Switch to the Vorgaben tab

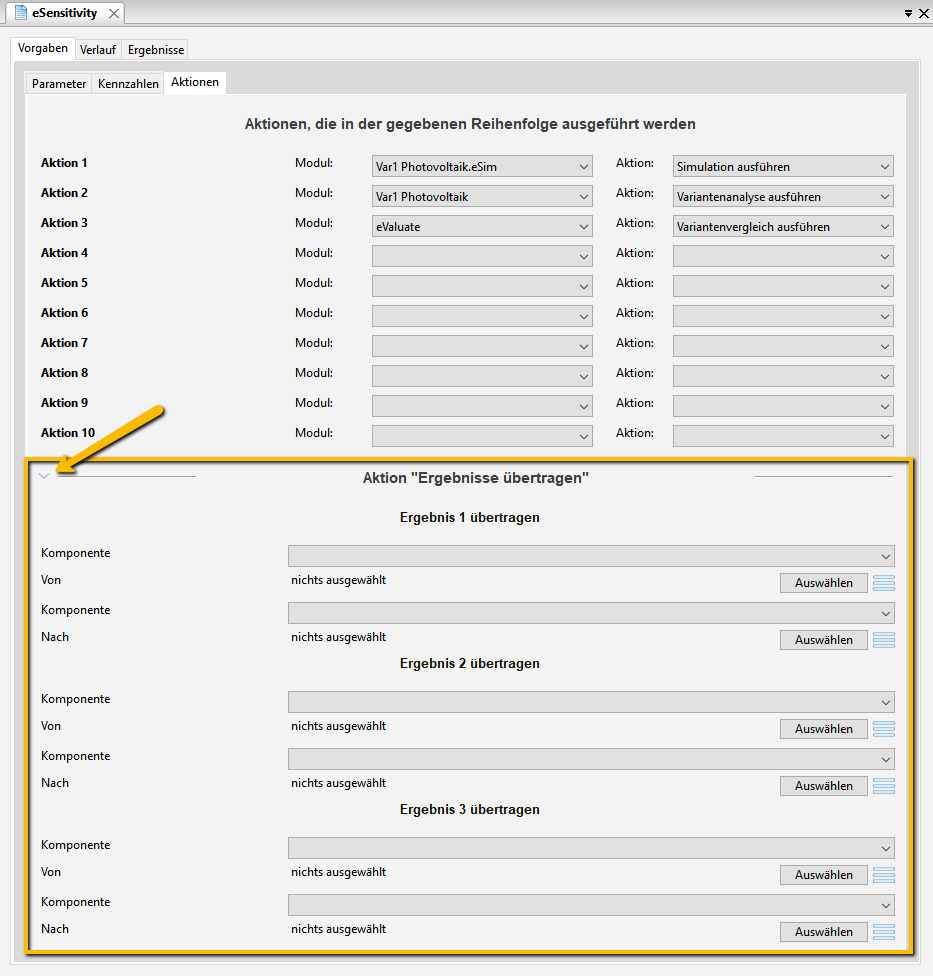tap(43, 49)
